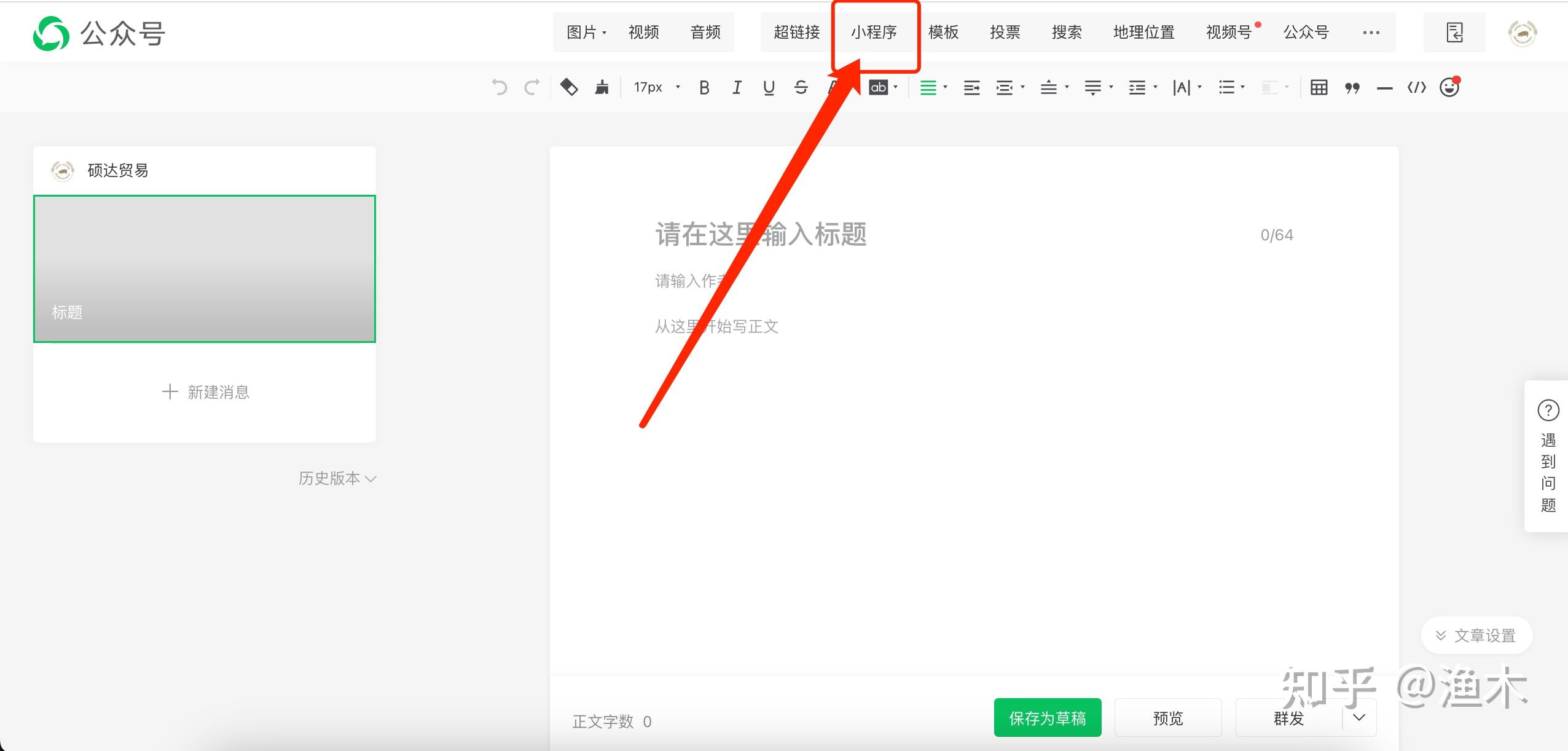This screenshot has height=751, width=1568.
Task: Toggle underline formatting
Action: point(769,87)
